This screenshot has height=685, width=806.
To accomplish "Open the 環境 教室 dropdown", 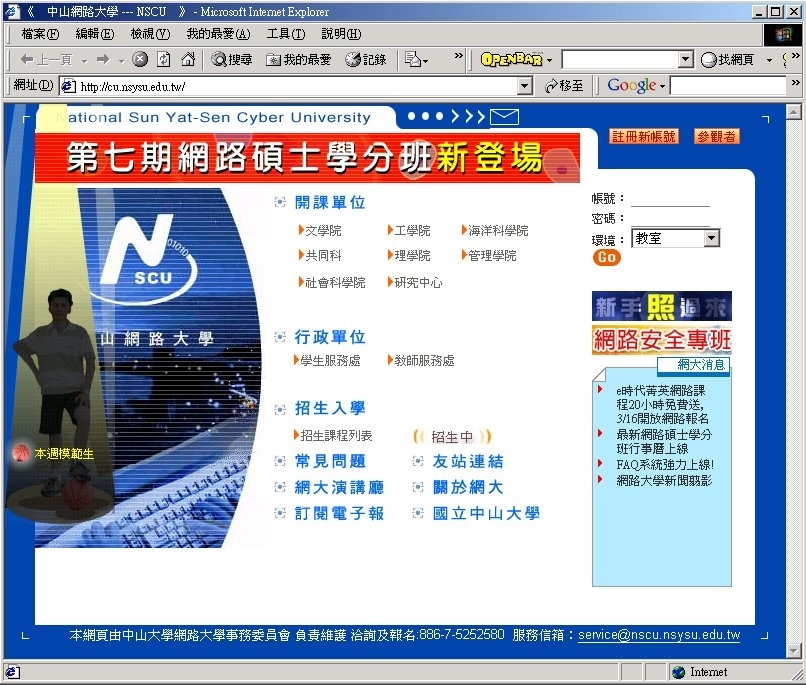I will pos(711,238).
